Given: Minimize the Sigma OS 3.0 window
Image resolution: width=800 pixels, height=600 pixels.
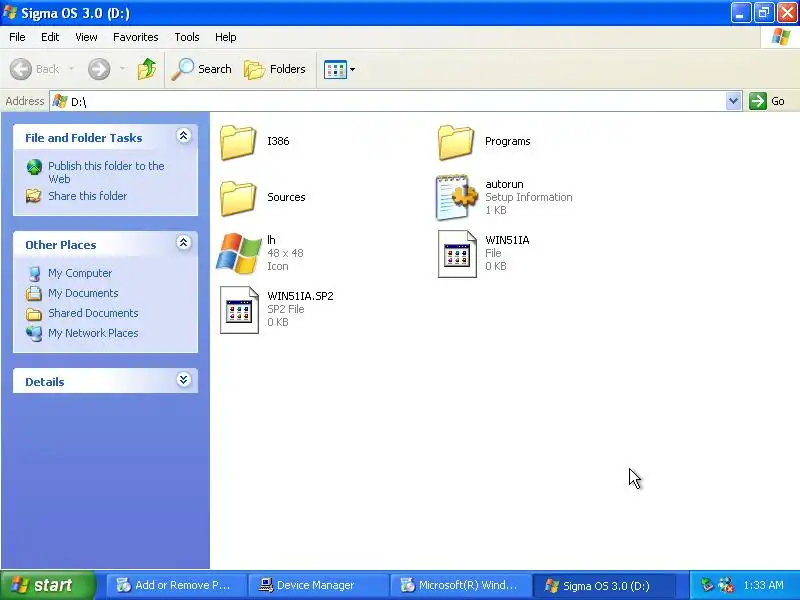Looking at the screenshot, I should [740, 13].
